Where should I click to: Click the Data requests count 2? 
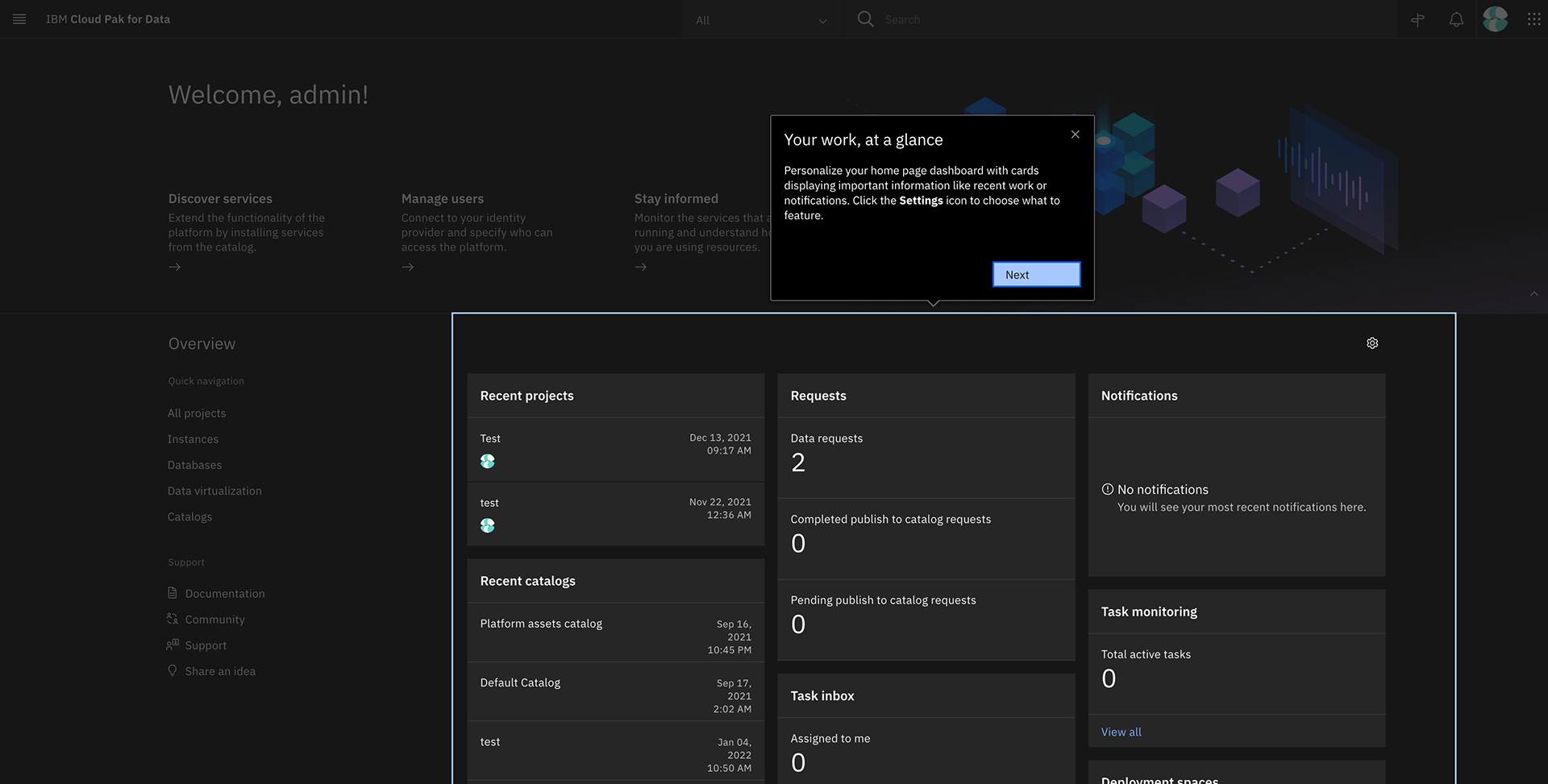(797, 463)
